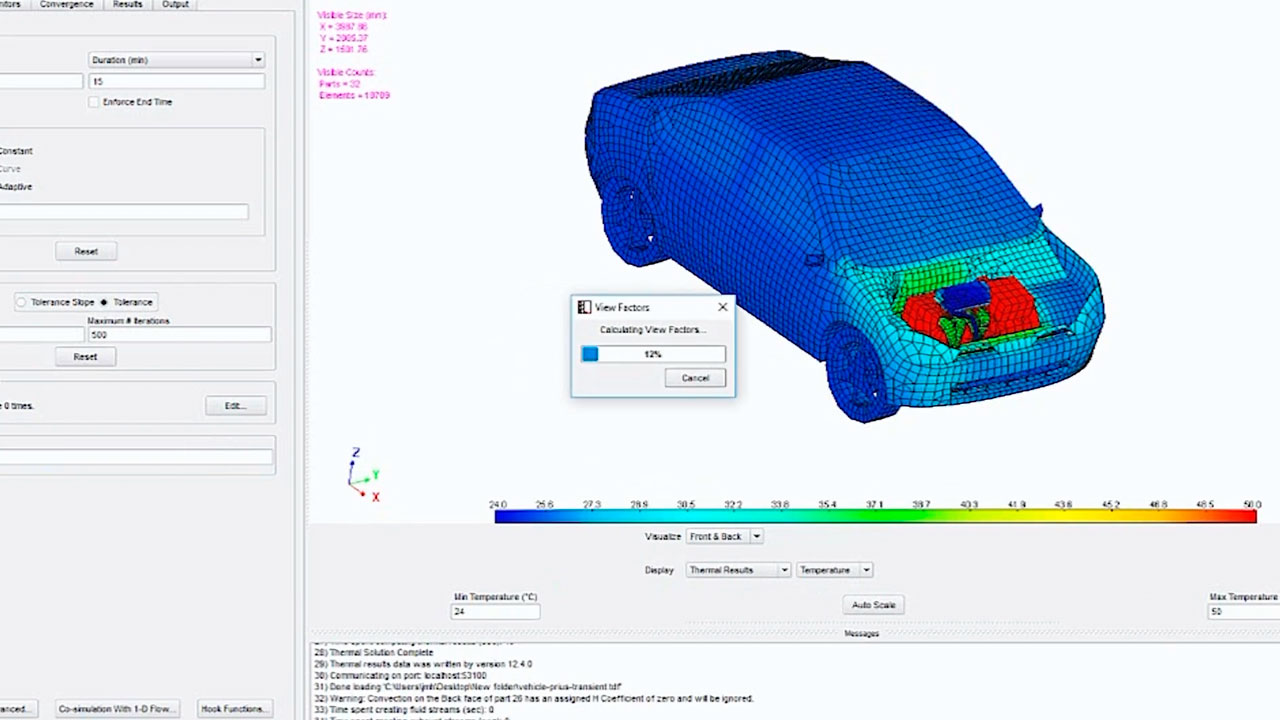Viewport: 1280px width, 720px height.
Task: Expand the Visualize Front & Back dropdown
Action: point(724,537)
